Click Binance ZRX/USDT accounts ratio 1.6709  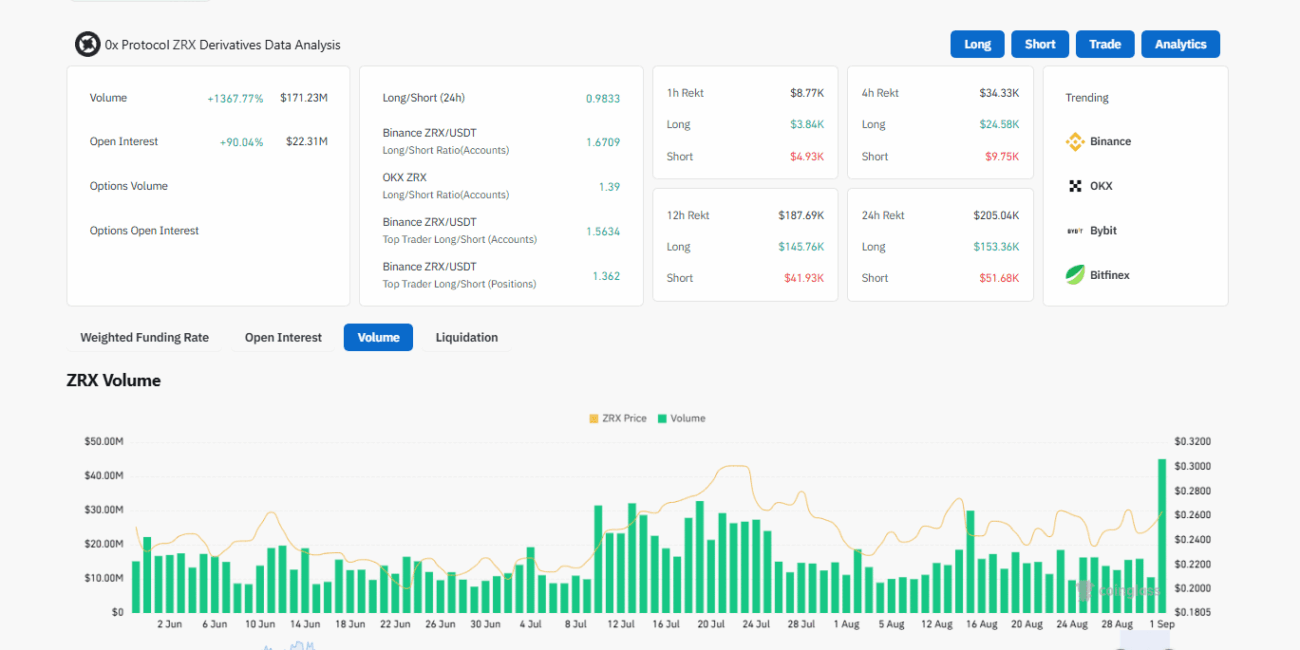tap(603, 142)
